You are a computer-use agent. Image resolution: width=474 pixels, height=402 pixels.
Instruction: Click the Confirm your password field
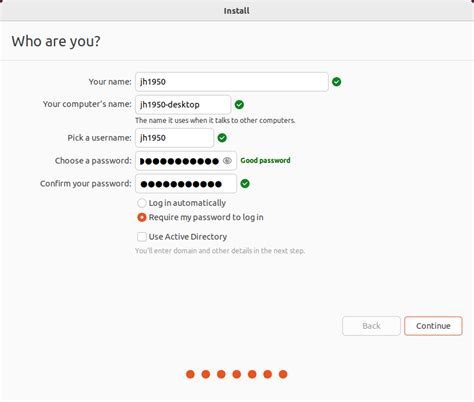tap(186, 183)
